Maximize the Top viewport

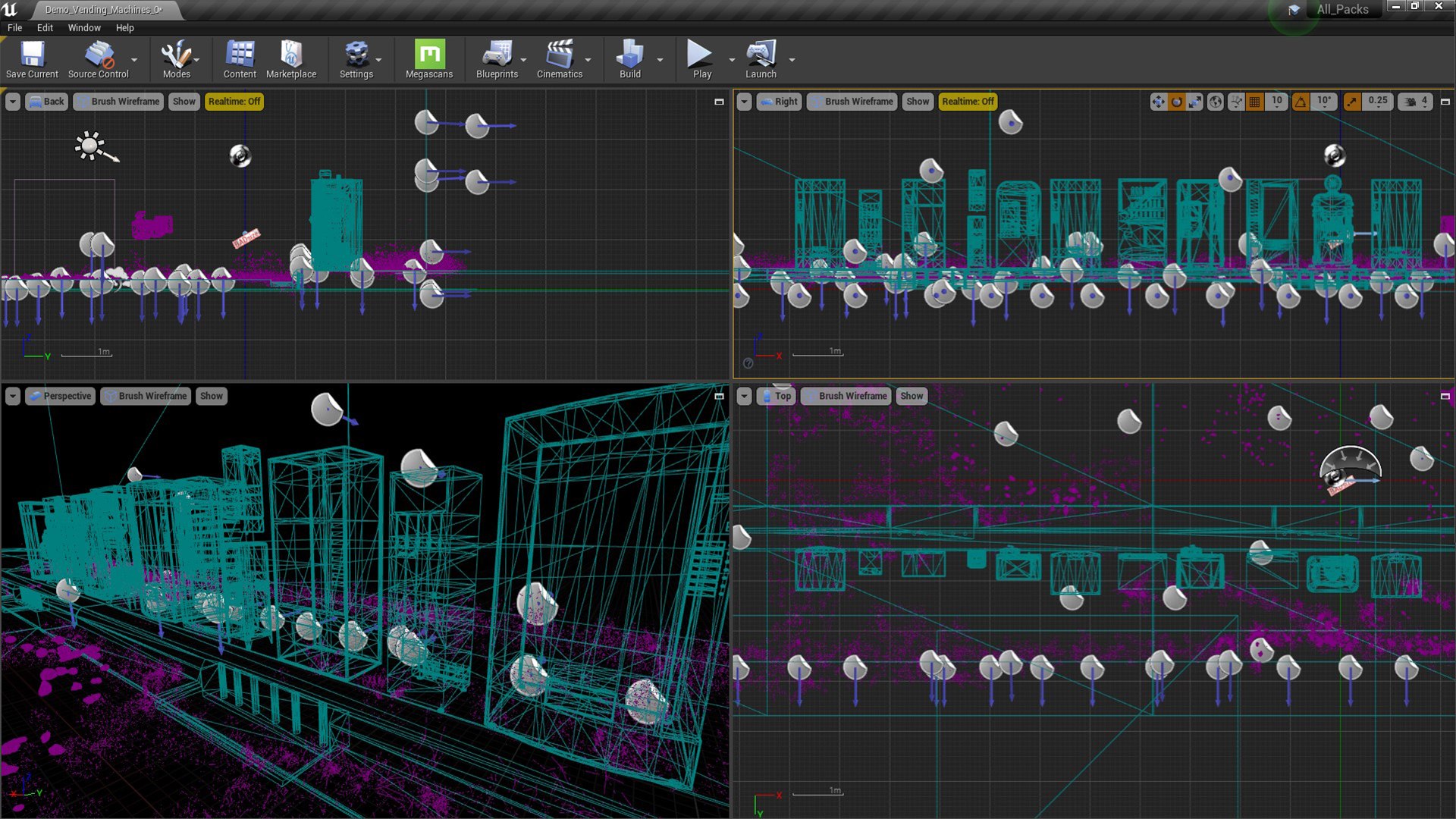[x=1445, y=396]
